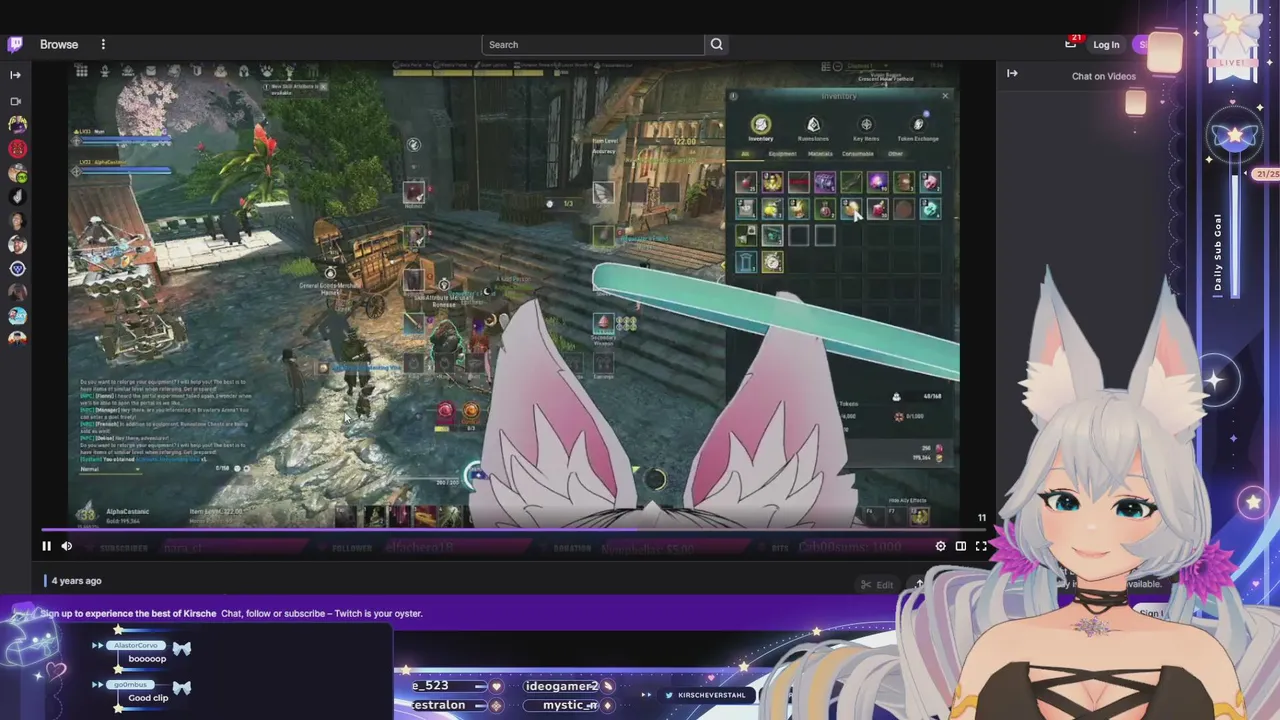Image resolution: width=1280 pixels, height=720 pixels.
Task: Choose the All filter in the Inventory
Action: (x=745, y=154)
